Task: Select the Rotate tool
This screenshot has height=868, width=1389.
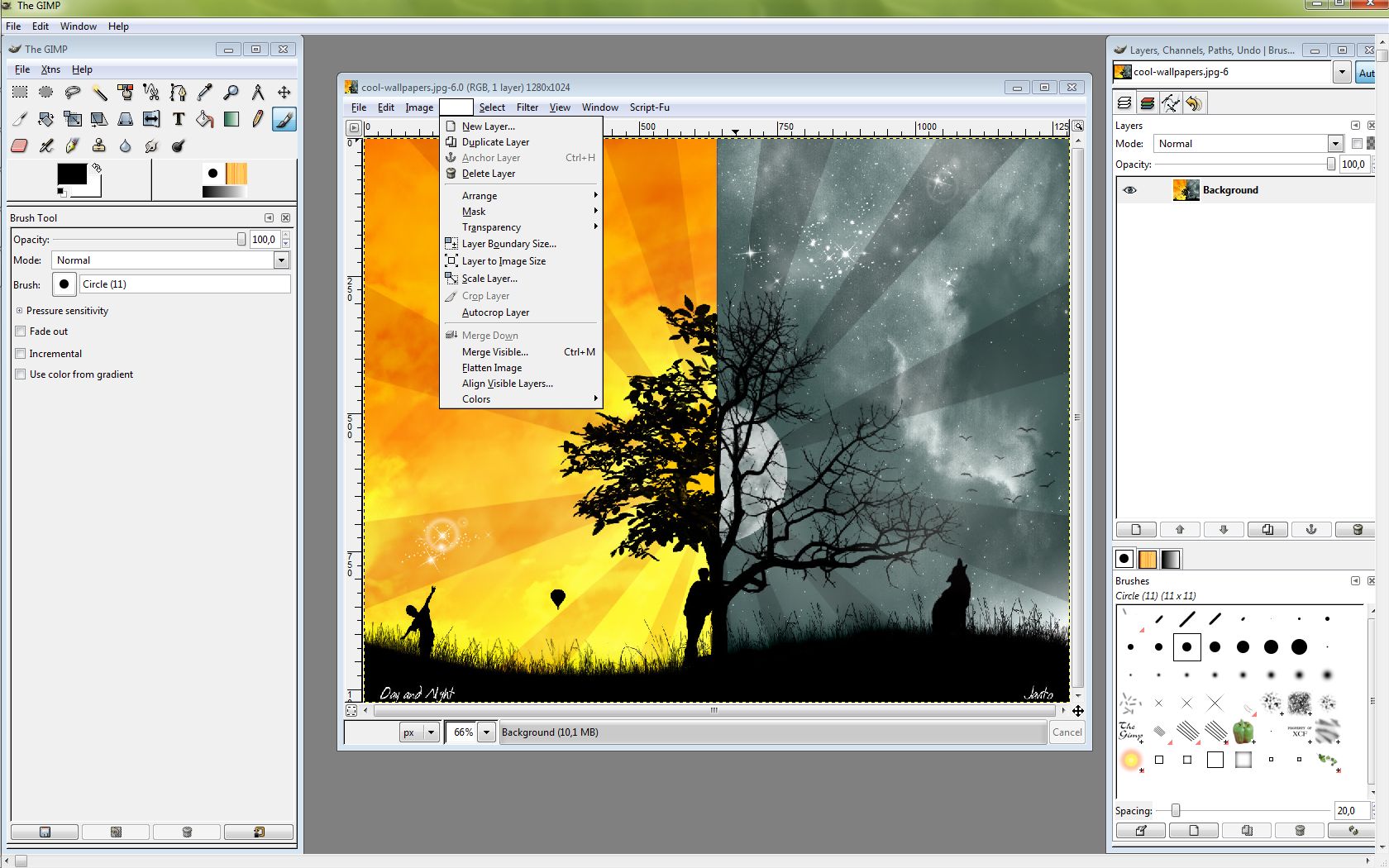Action: (x=46, y=119)
